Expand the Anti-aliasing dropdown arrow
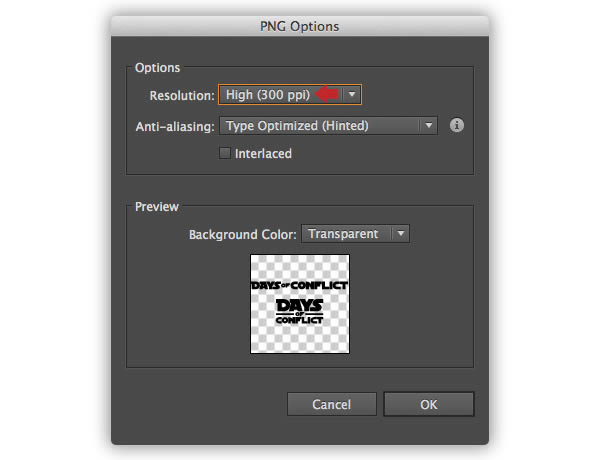This screenshot has height=460, width=600. click(428, 126)
